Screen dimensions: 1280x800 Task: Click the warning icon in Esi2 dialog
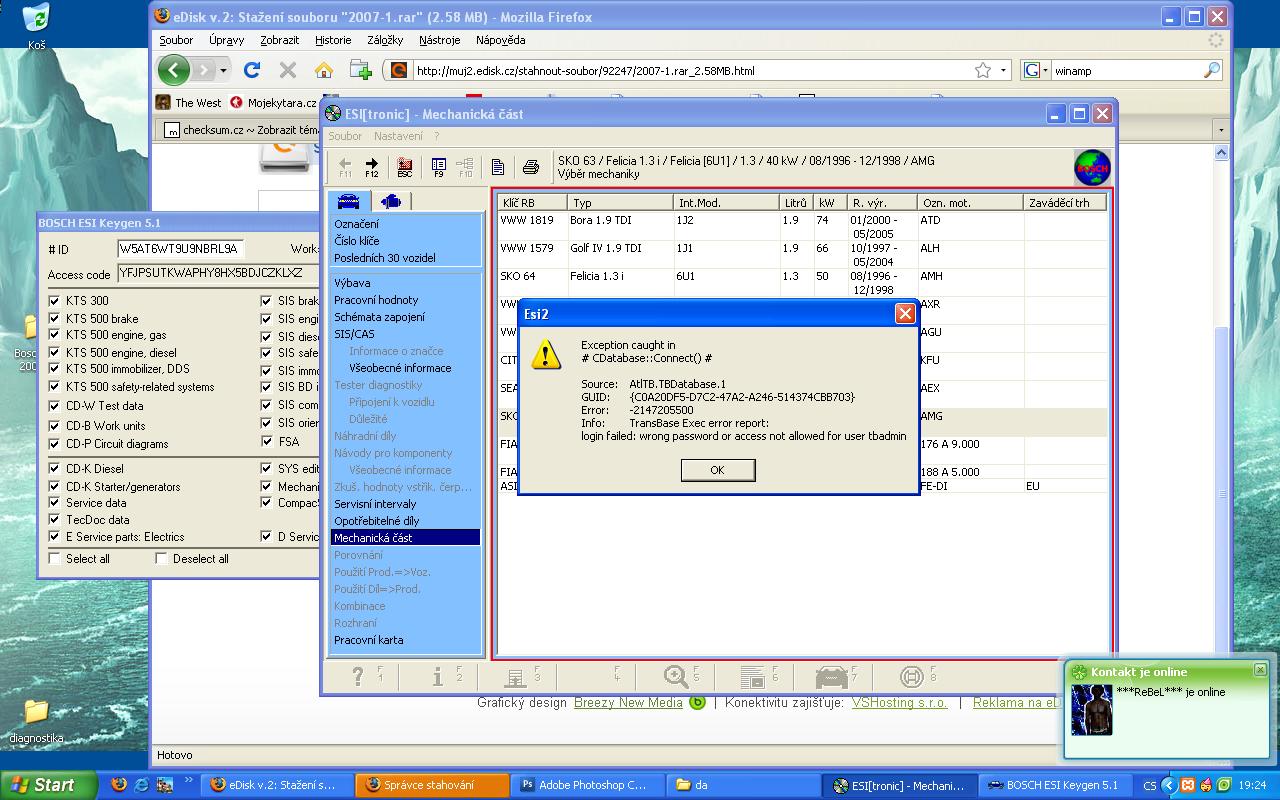[546, 354]
